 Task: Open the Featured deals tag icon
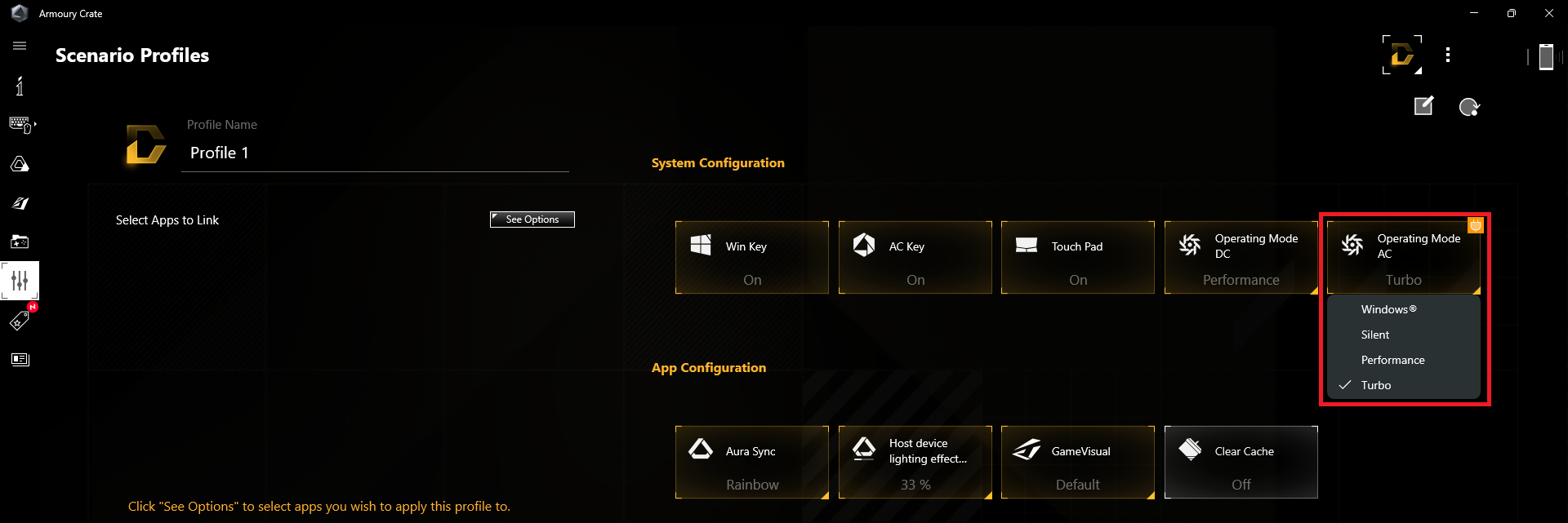[20, 321]
